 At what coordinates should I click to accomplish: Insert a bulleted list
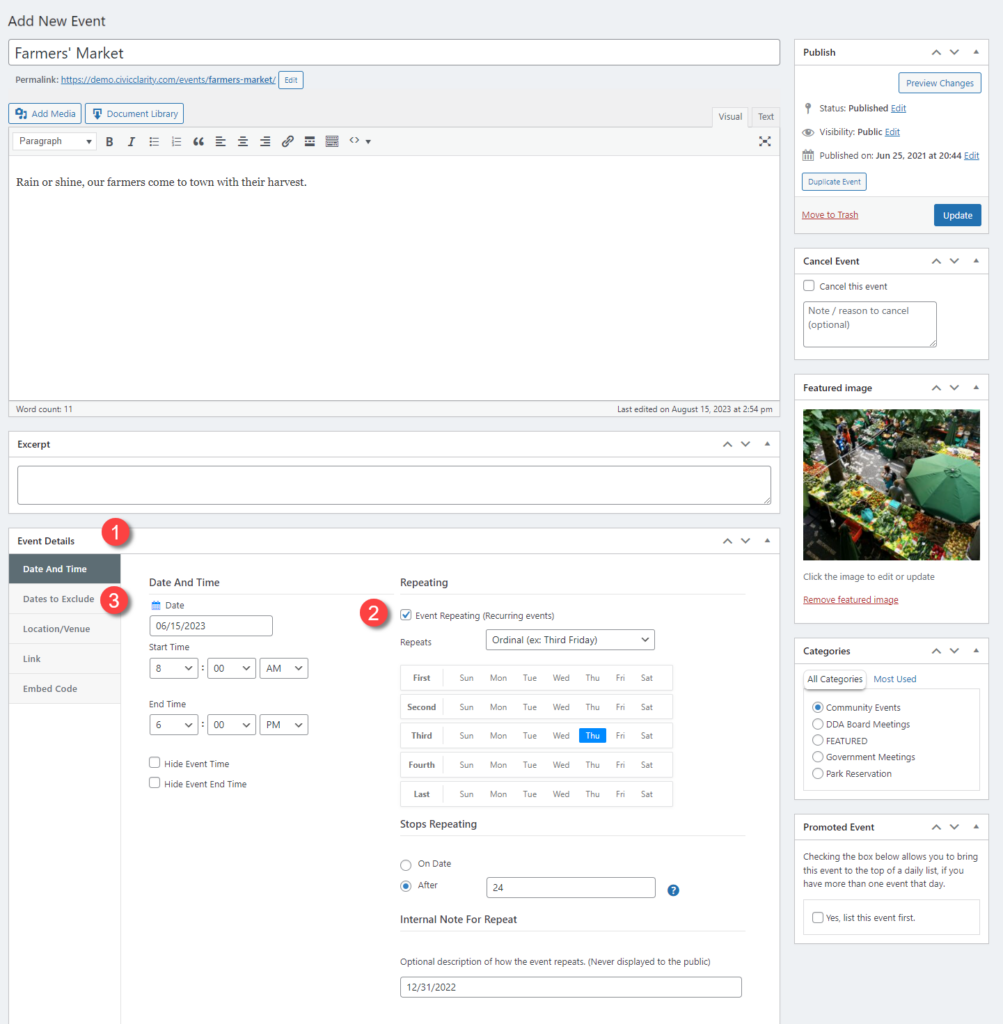(x=153, y=140)
